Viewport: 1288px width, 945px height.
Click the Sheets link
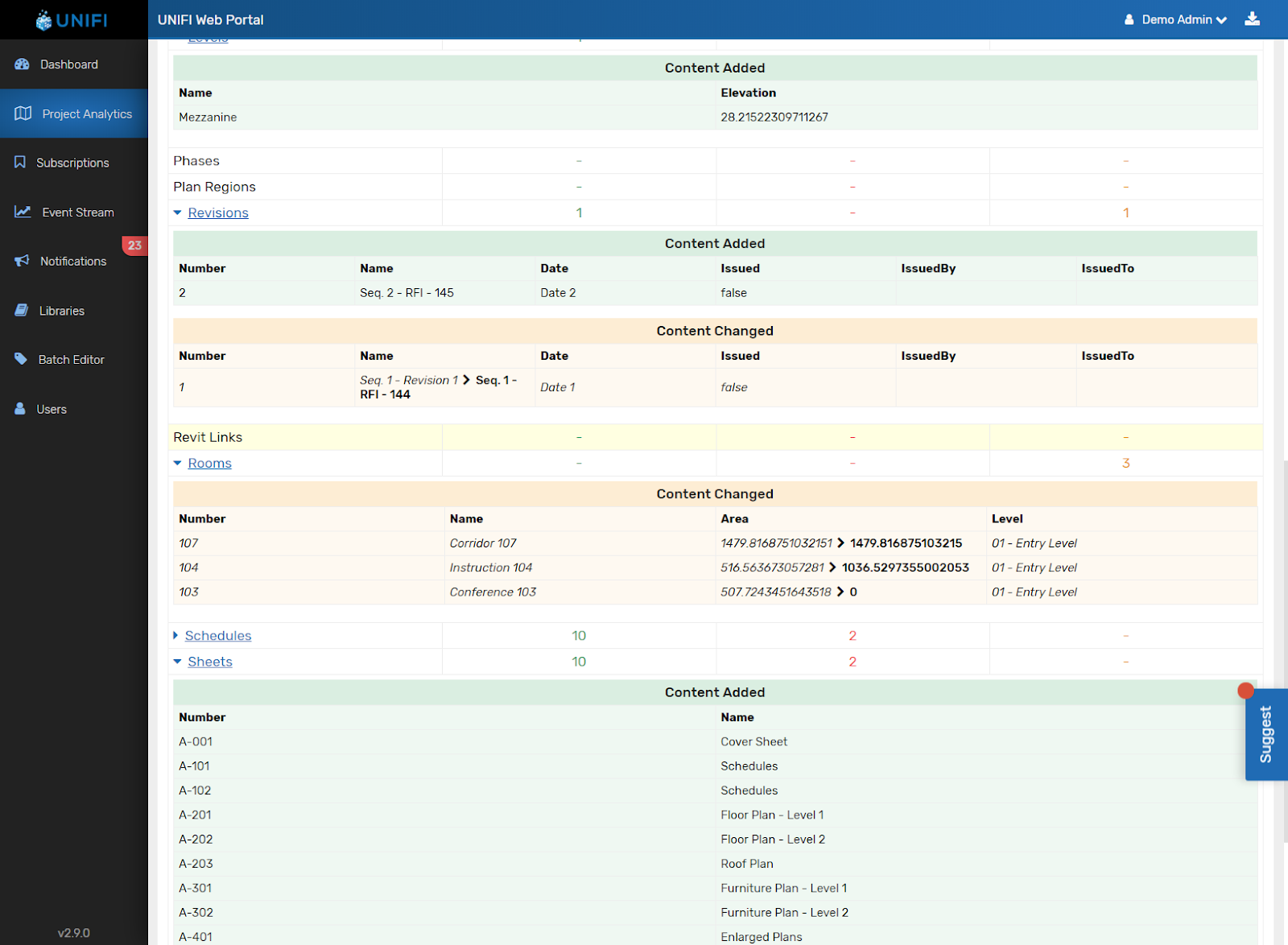click(x=210, y=662)
